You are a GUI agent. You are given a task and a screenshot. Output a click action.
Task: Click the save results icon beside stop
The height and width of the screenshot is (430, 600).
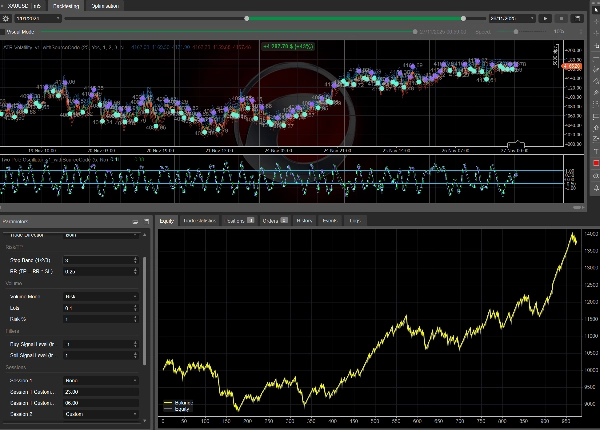click(x=577, y=18)
